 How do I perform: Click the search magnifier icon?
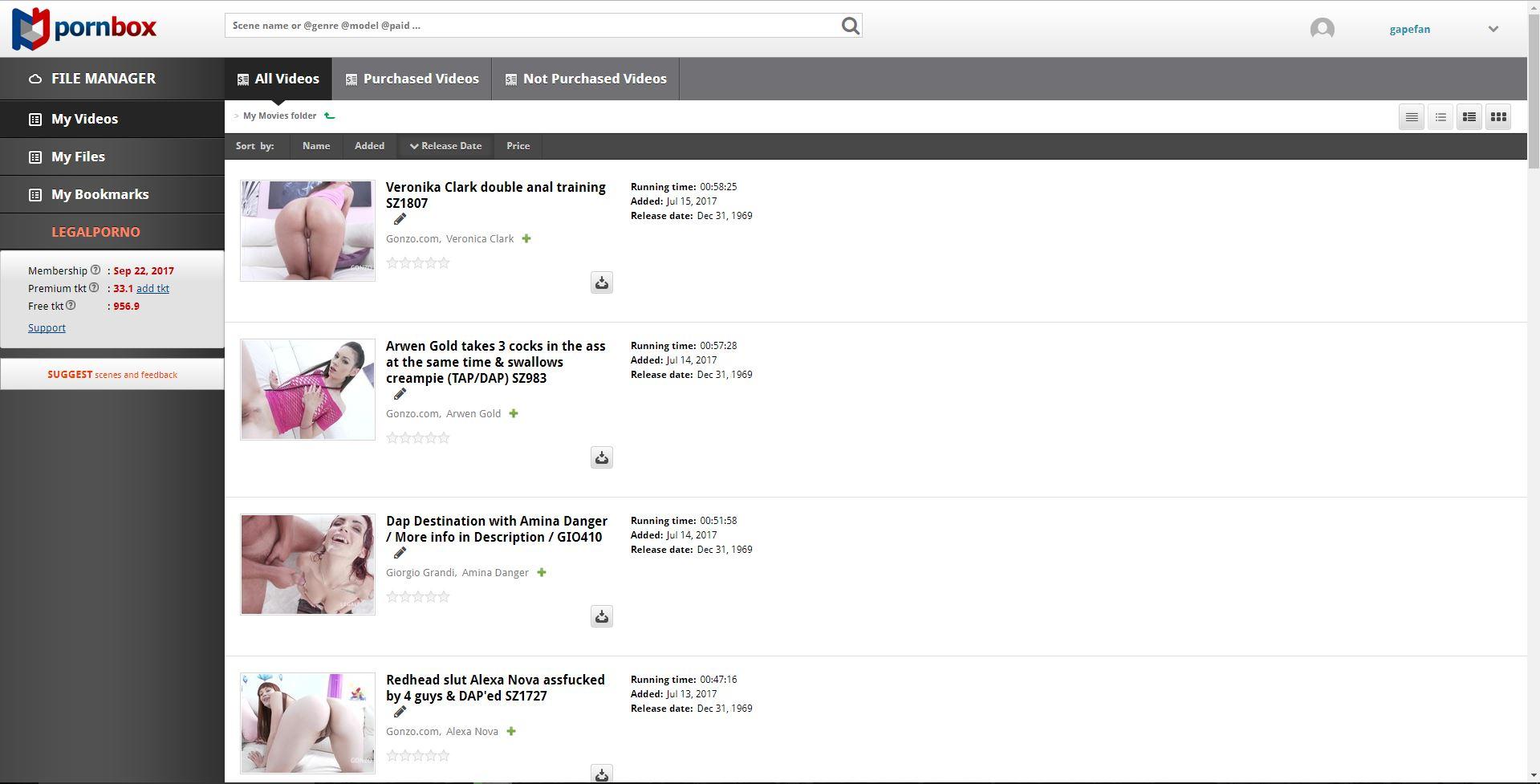(850, 26)
